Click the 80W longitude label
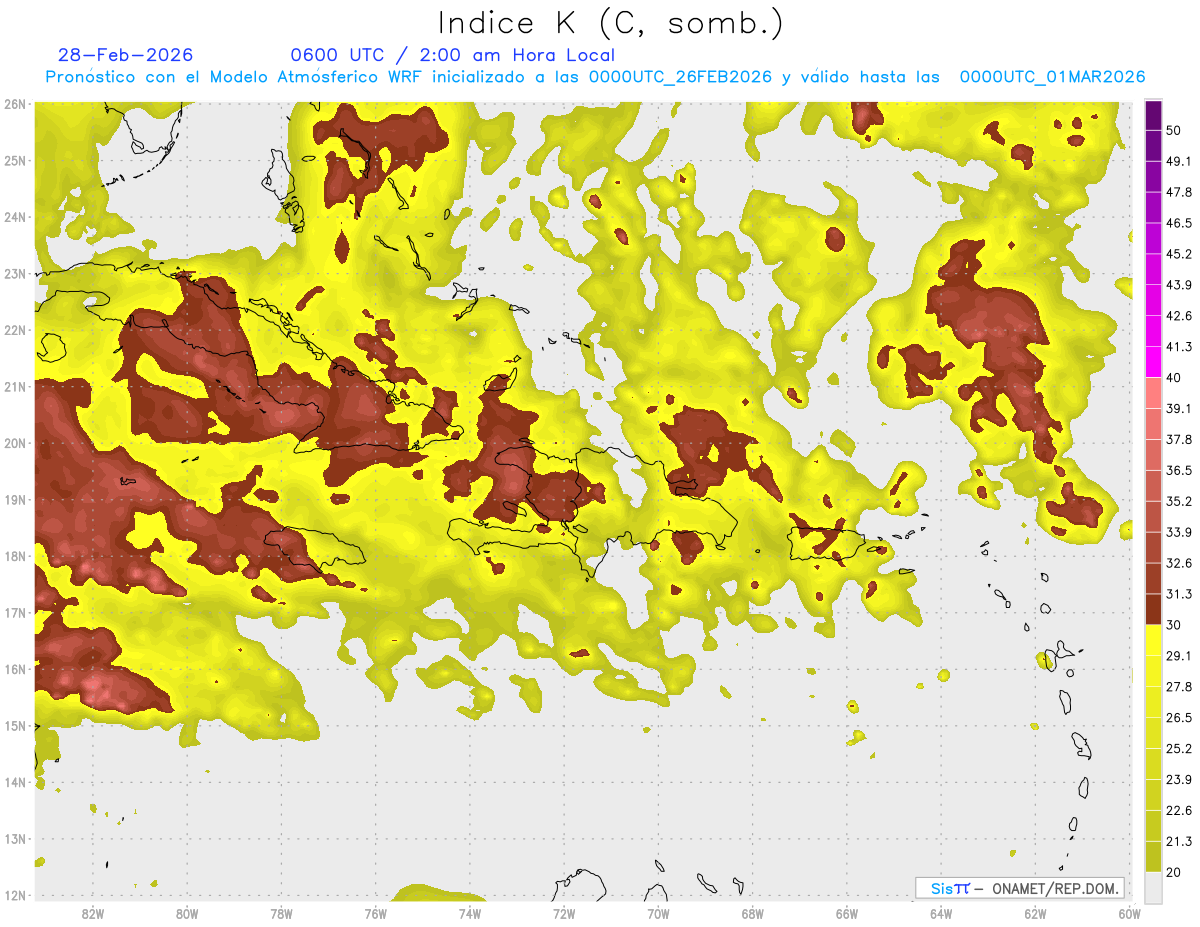Image resolution: width=1200 pixels, height=927 pixels. tap(187, 913)
